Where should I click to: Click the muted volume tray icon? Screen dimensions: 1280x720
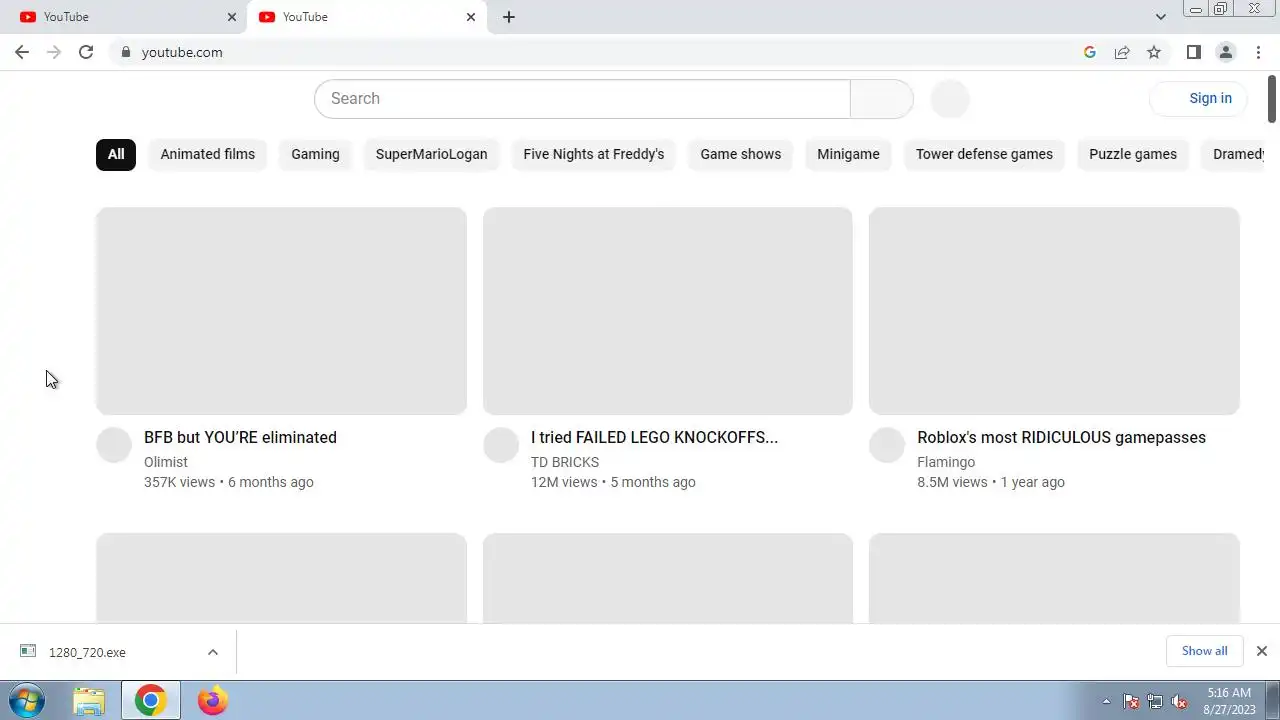pyautogui.click(x=1179, y=701)
